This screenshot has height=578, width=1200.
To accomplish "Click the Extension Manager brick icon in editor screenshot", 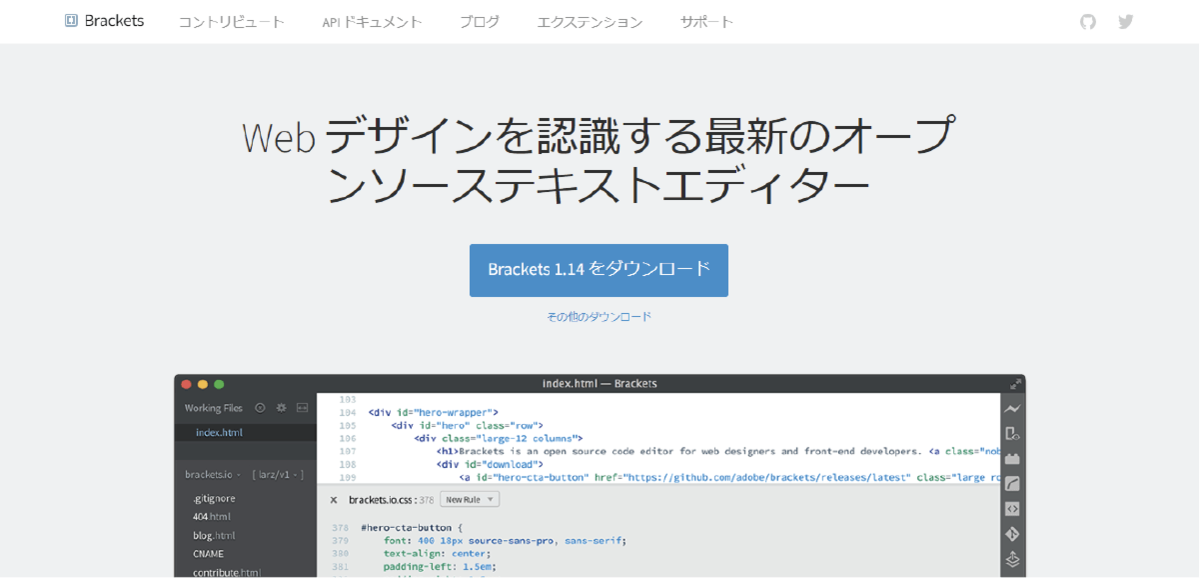I will (1012, 459).
